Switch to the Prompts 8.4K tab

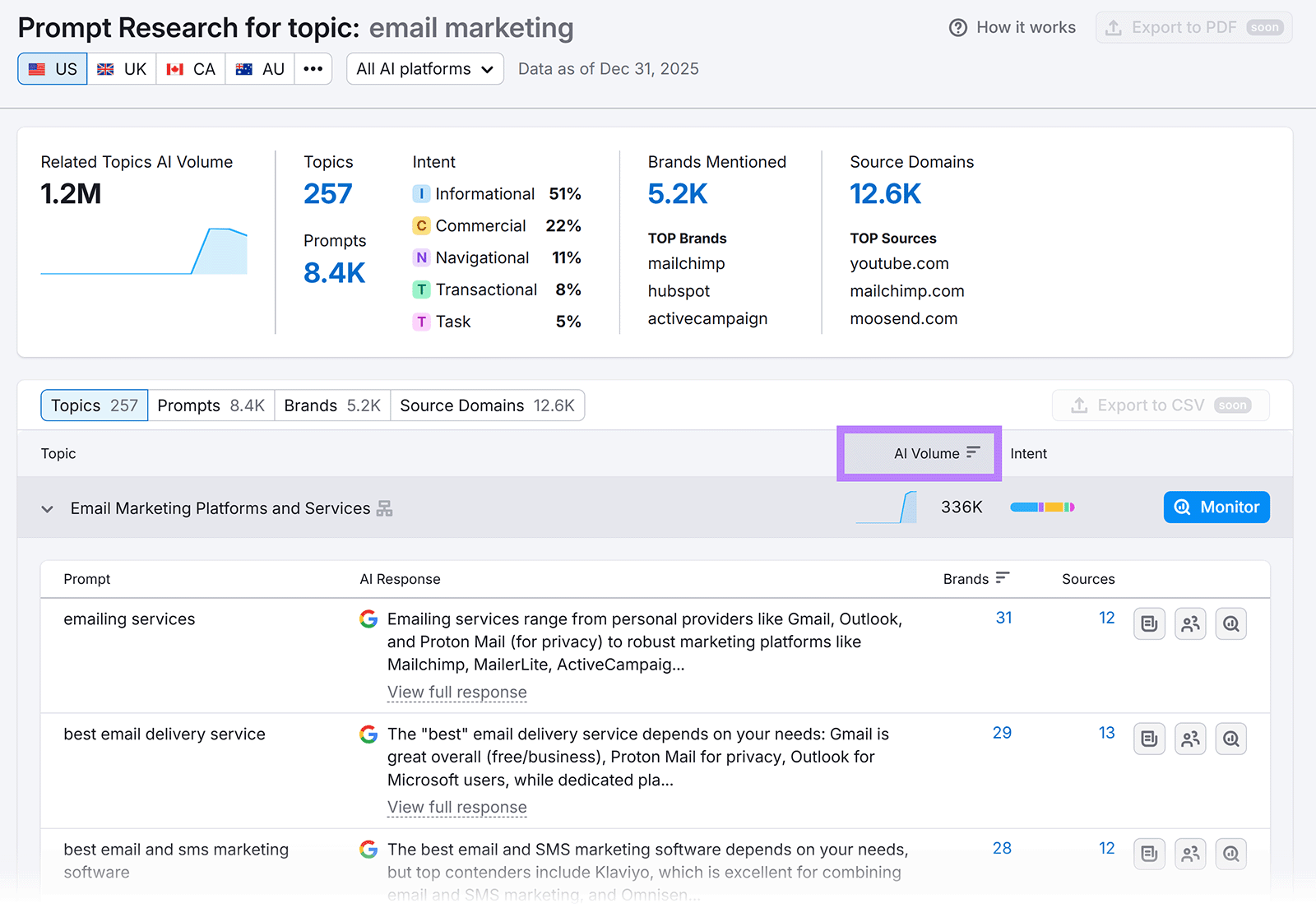tap(211, 405)
